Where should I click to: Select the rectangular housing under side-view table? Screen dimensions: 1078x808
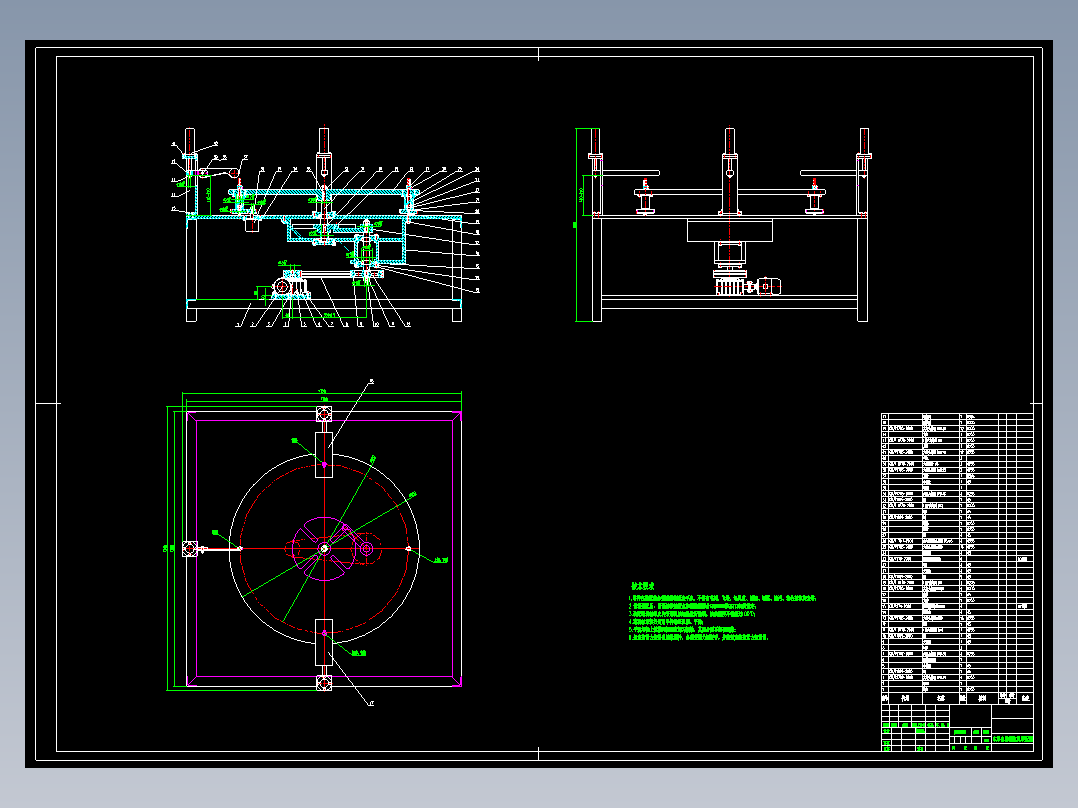tap(729, 230)
